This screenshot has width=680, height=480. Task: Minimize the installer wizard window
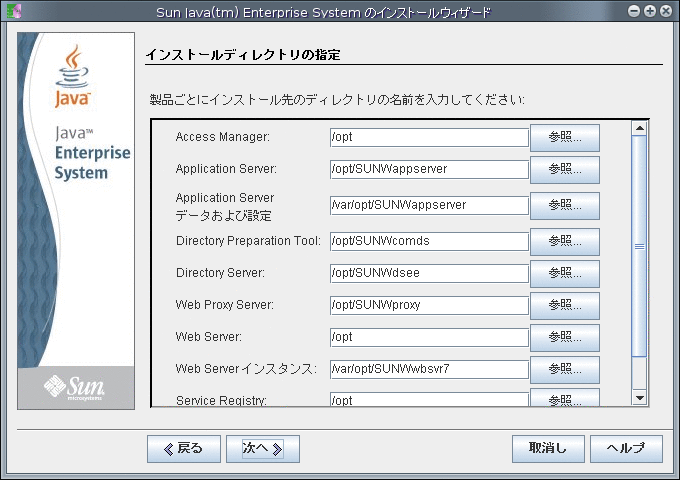coord(634,11)
